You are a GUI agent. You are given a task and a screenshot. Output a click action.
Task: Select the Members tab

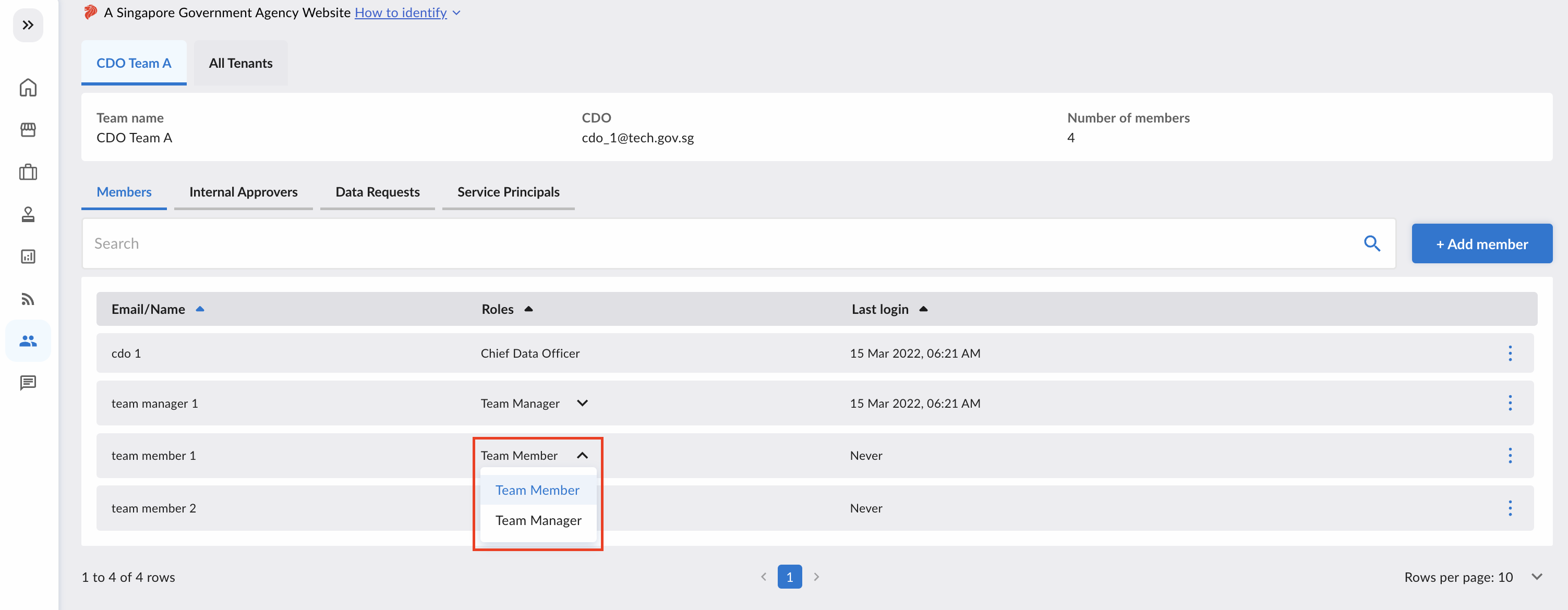124,192
